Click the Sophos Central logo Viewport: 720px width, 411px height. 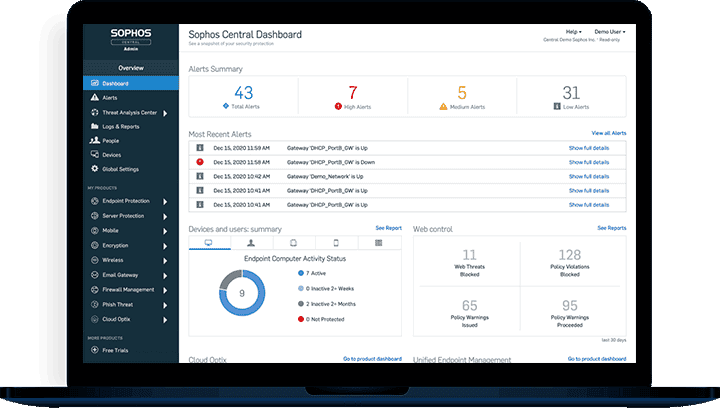(x=131, y=39)
